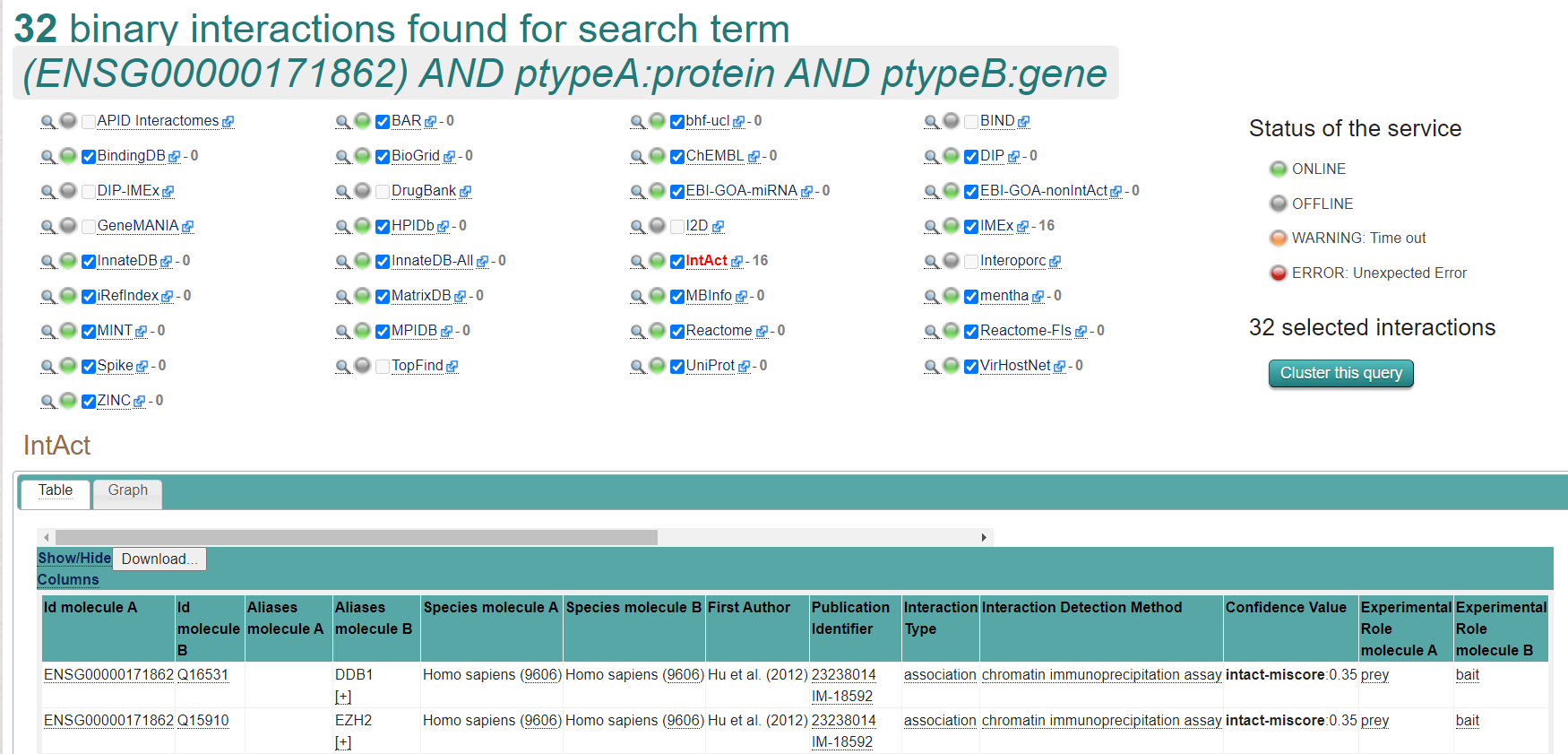This screenshot has height=754, width=1568.
Task: Click the gray status icon beside Interoporc
Action: tap(951, 260)
